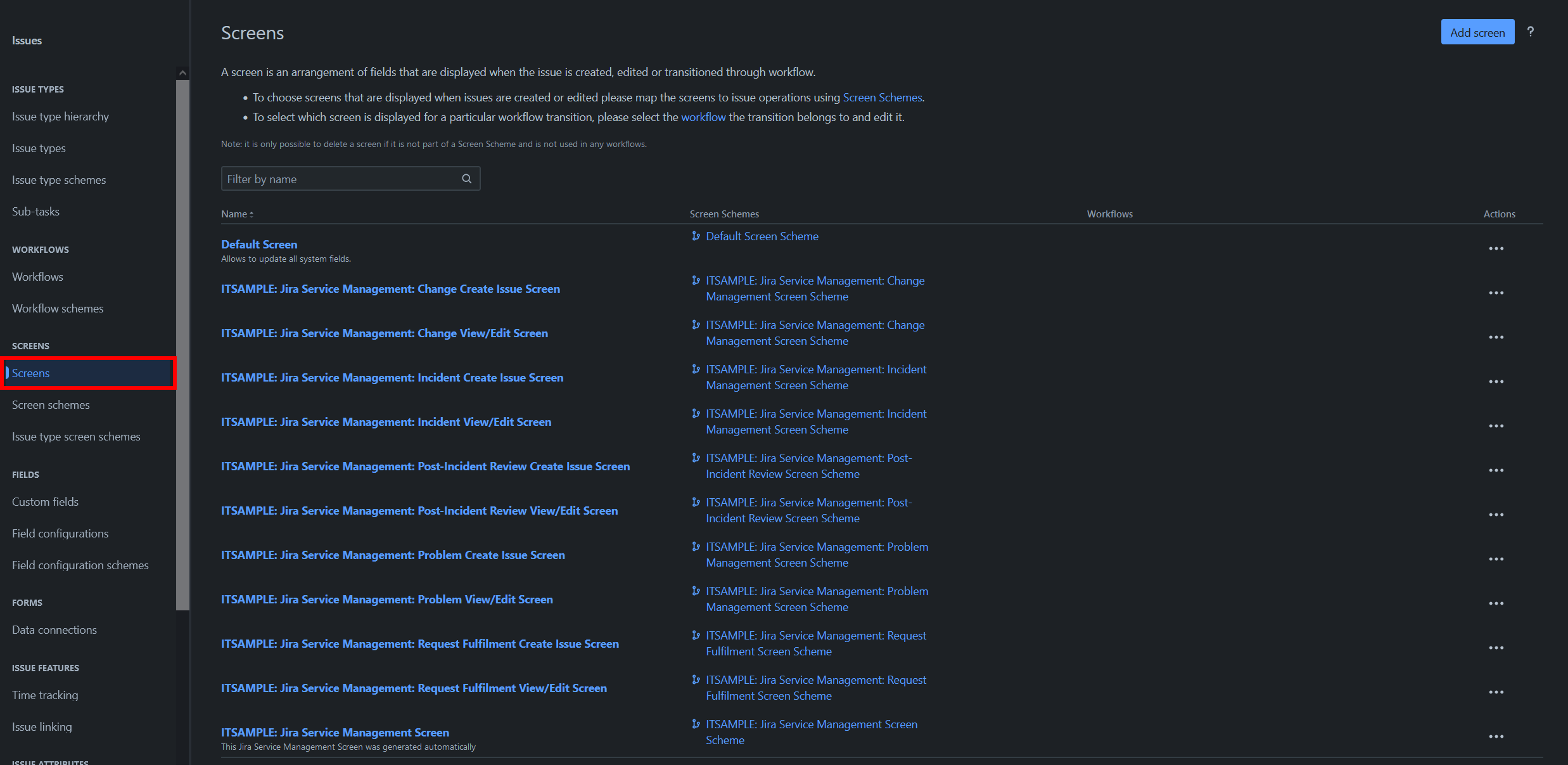Click the Add screen button
The height and width of the screenshot is (765, 1568).
[1477, 32]
